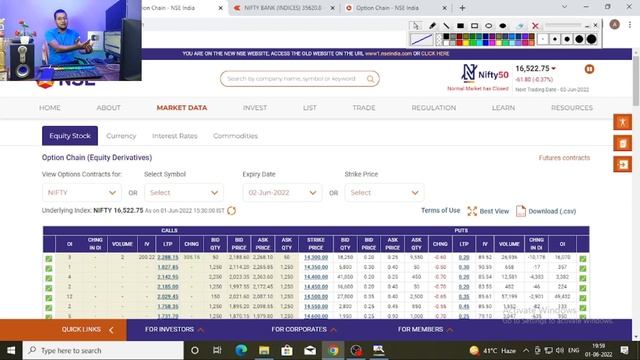Screen dimensions: 640x360
Task: Pick the middle brush size dot
Action: 567,39
